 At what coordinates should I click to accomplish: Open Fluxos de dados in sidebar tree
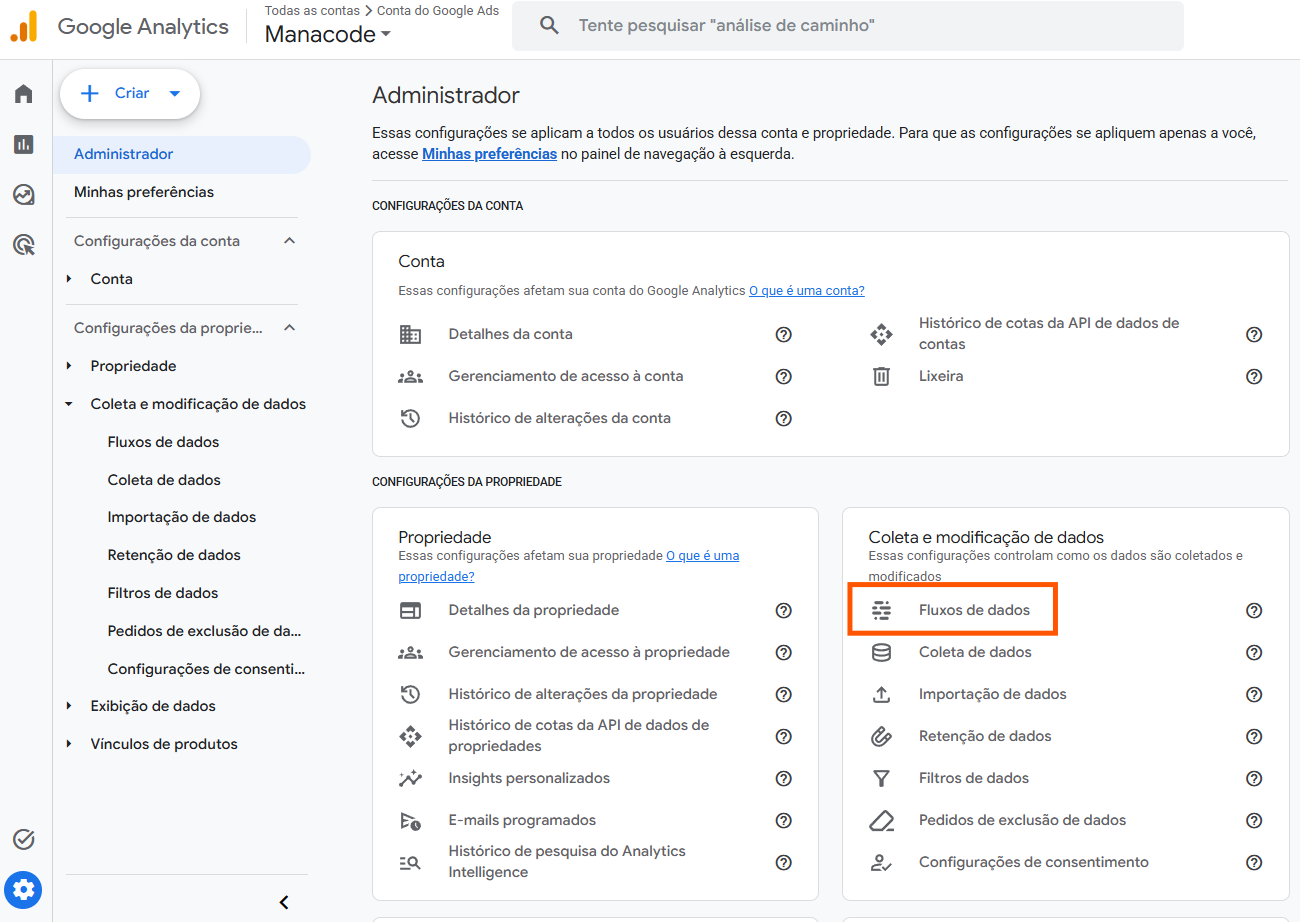[x=163, y=442]
